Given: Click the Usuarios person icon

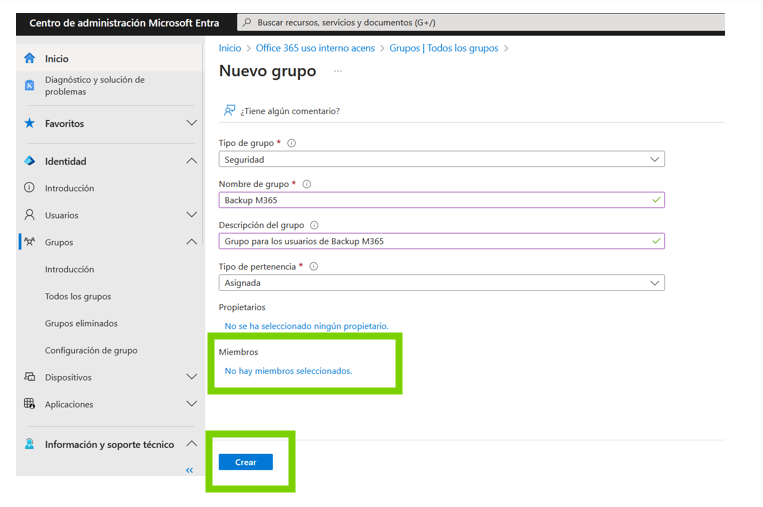Looking at the screenshot, I should tap(29, 215).
